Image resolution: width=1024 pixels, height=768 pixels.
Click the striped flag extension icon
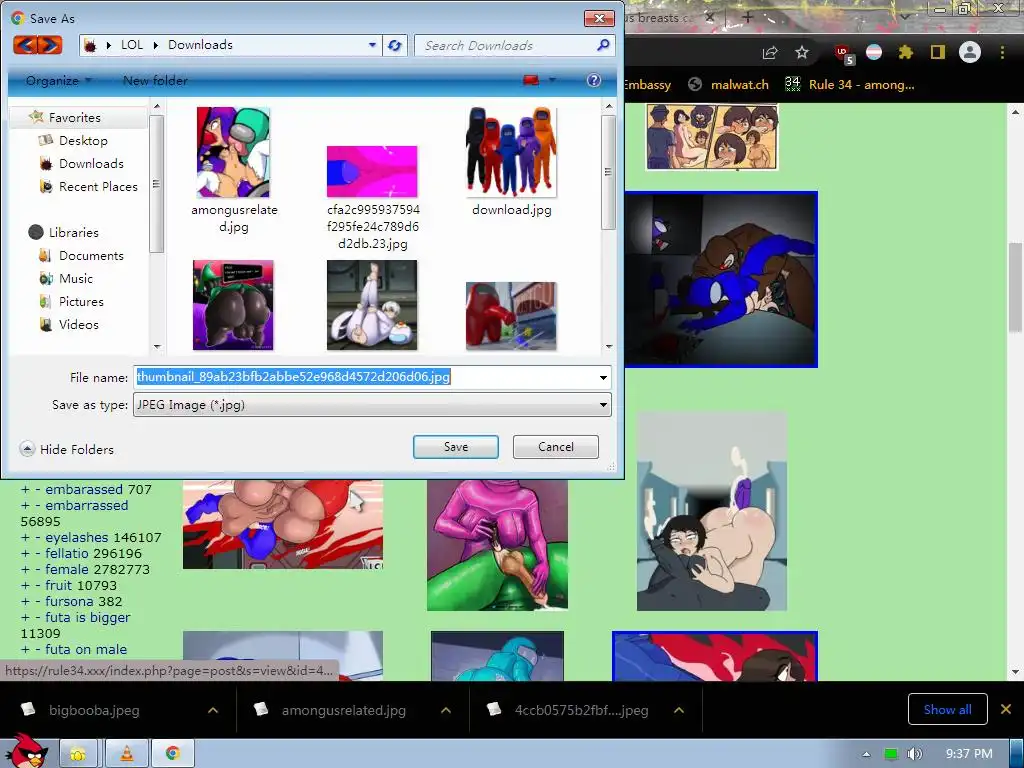click(x=874, y=52)
